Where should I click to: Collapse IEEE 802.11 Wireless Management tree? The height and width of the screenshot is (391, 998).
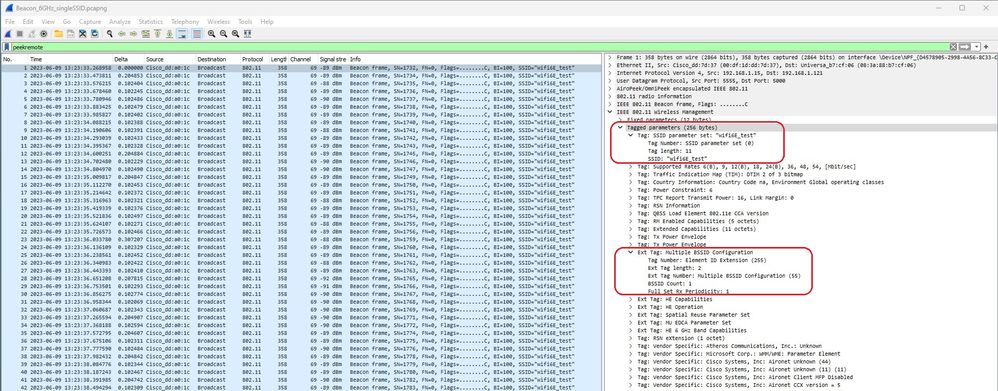point(610,112)
